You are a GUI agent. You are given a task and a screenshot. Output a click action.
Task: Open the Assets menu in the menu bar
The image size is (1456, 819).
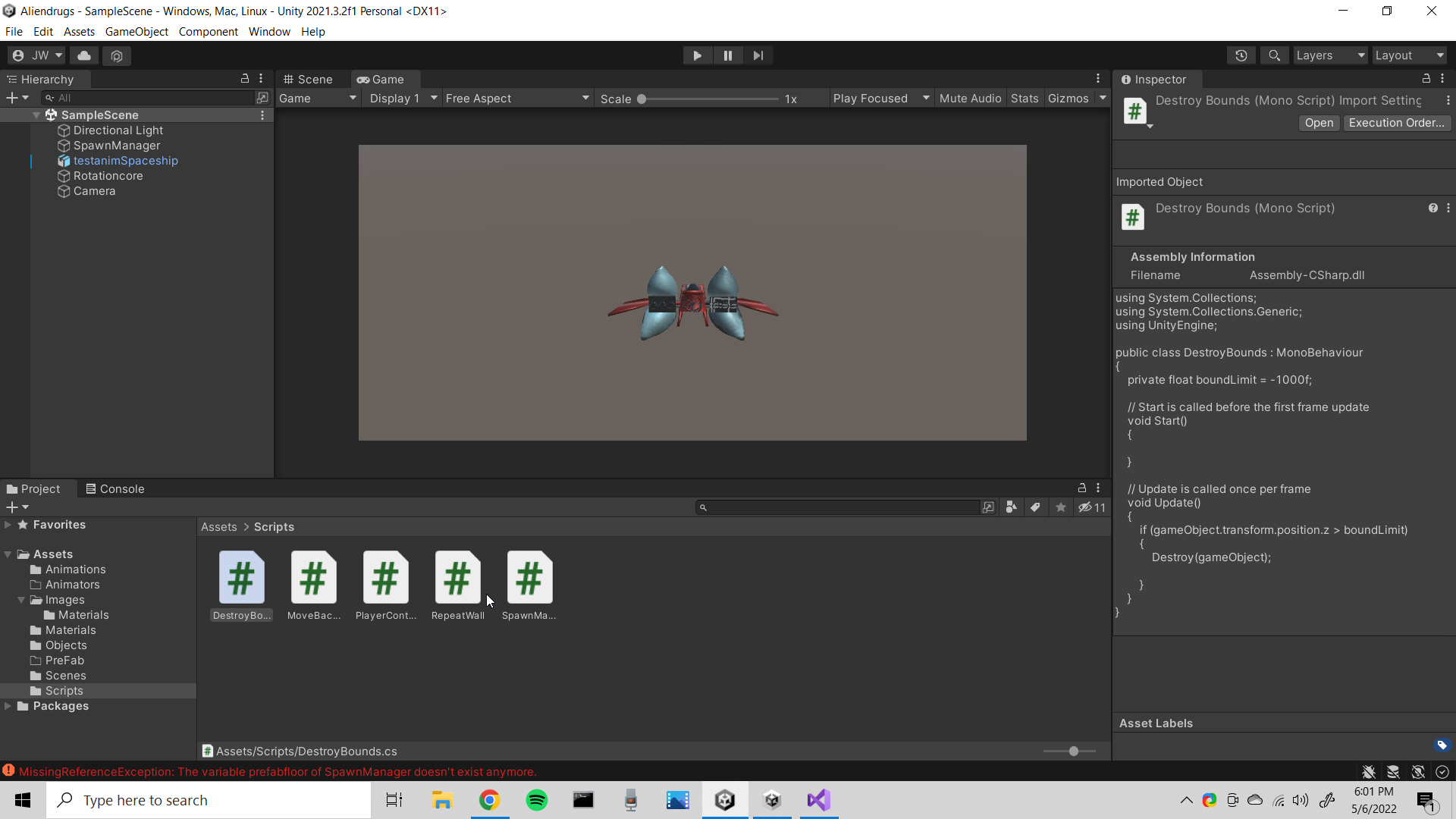[79, 32]
